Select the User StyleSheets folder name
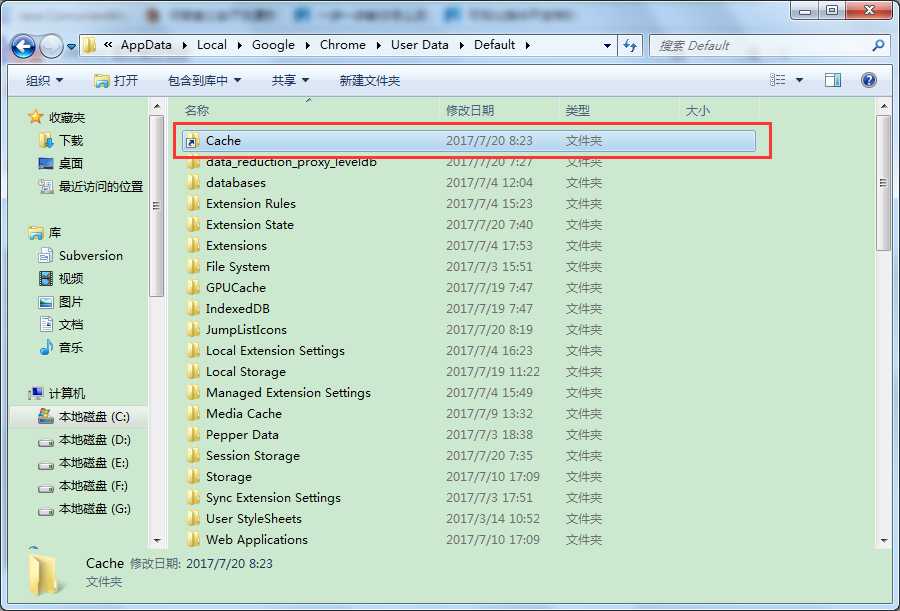The width and height of the screenshot is (900, 611). [253, 519]
